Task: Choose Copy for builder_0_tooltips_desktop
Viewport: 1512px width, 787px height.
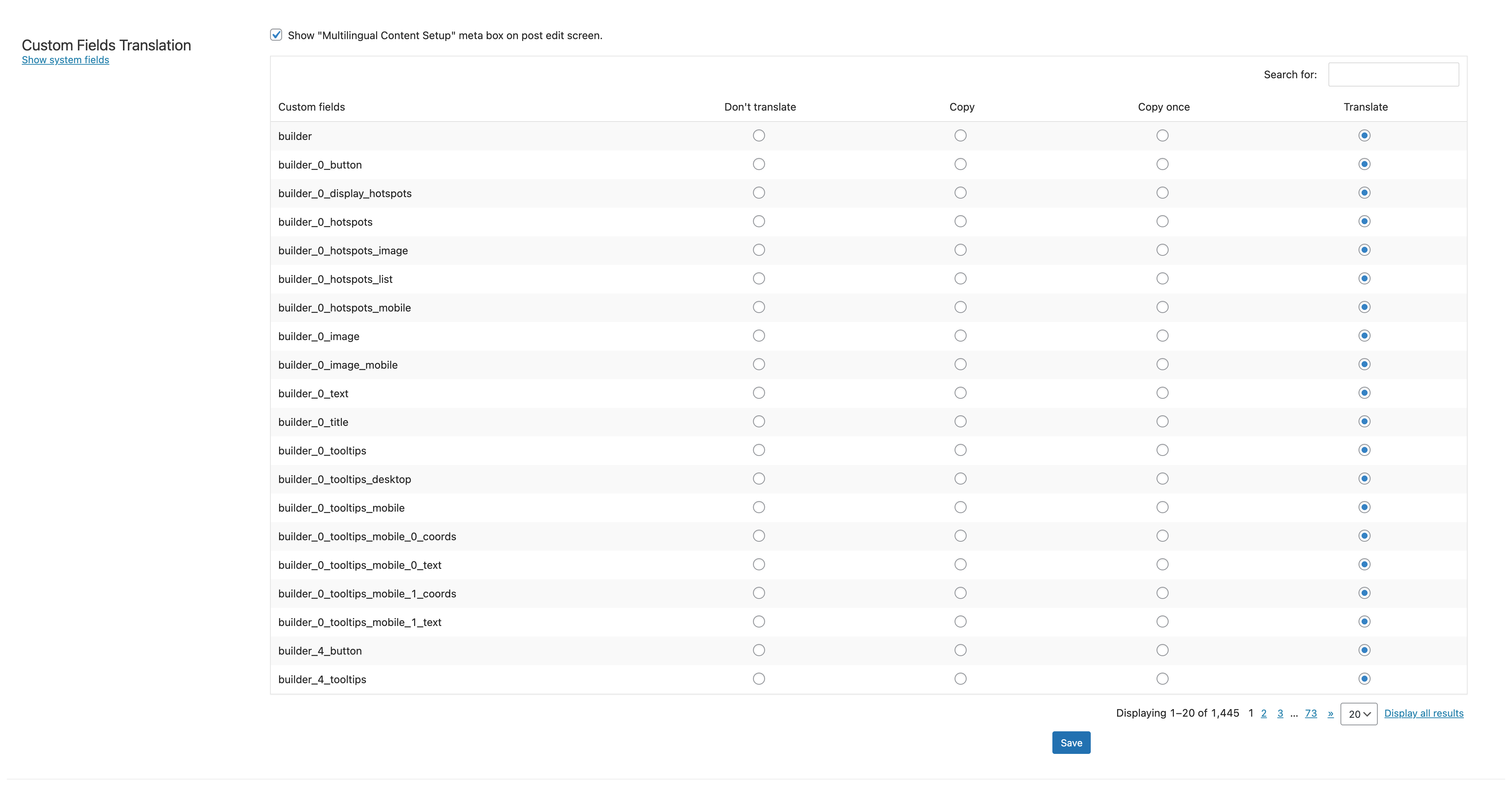Action: (960, 479)
